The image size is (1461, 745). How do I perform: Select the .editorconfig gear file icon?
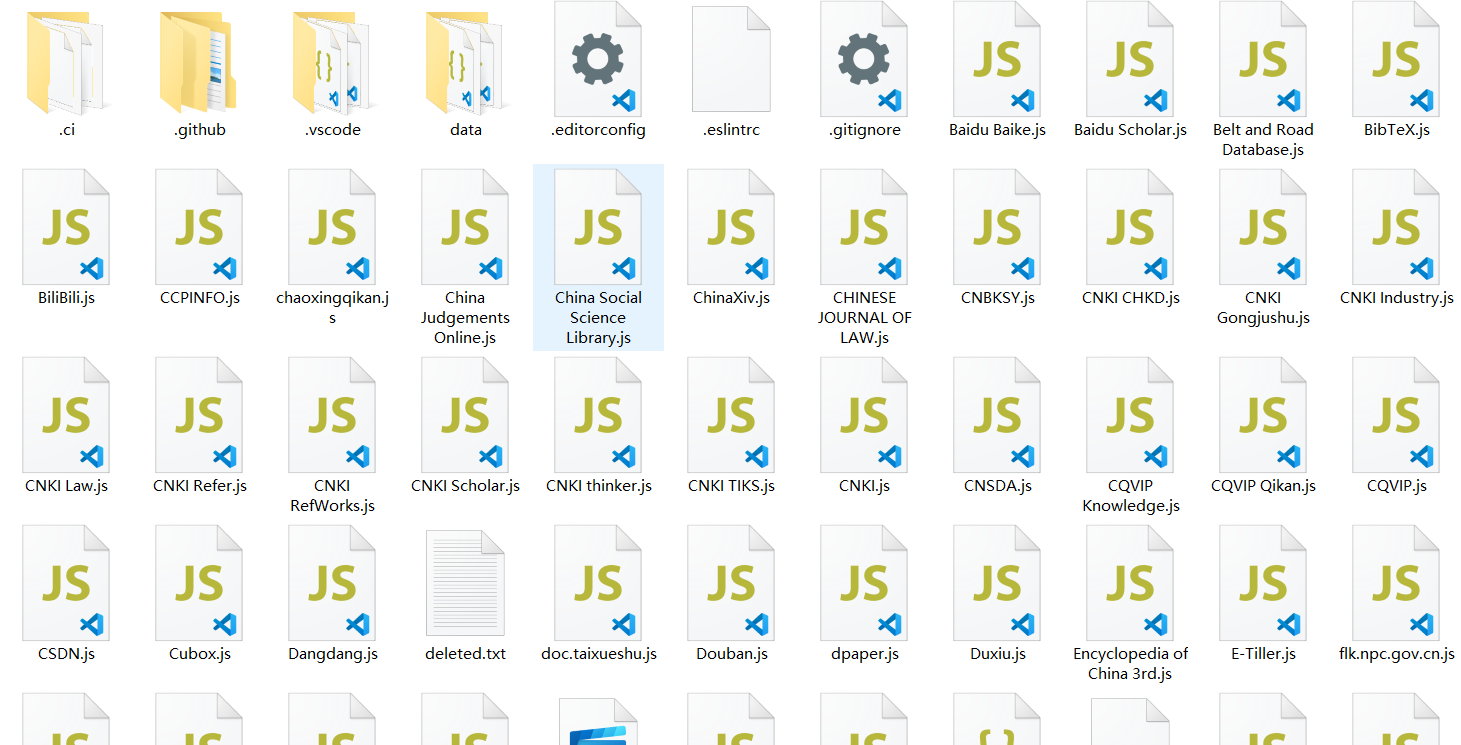tap(598, 58)
